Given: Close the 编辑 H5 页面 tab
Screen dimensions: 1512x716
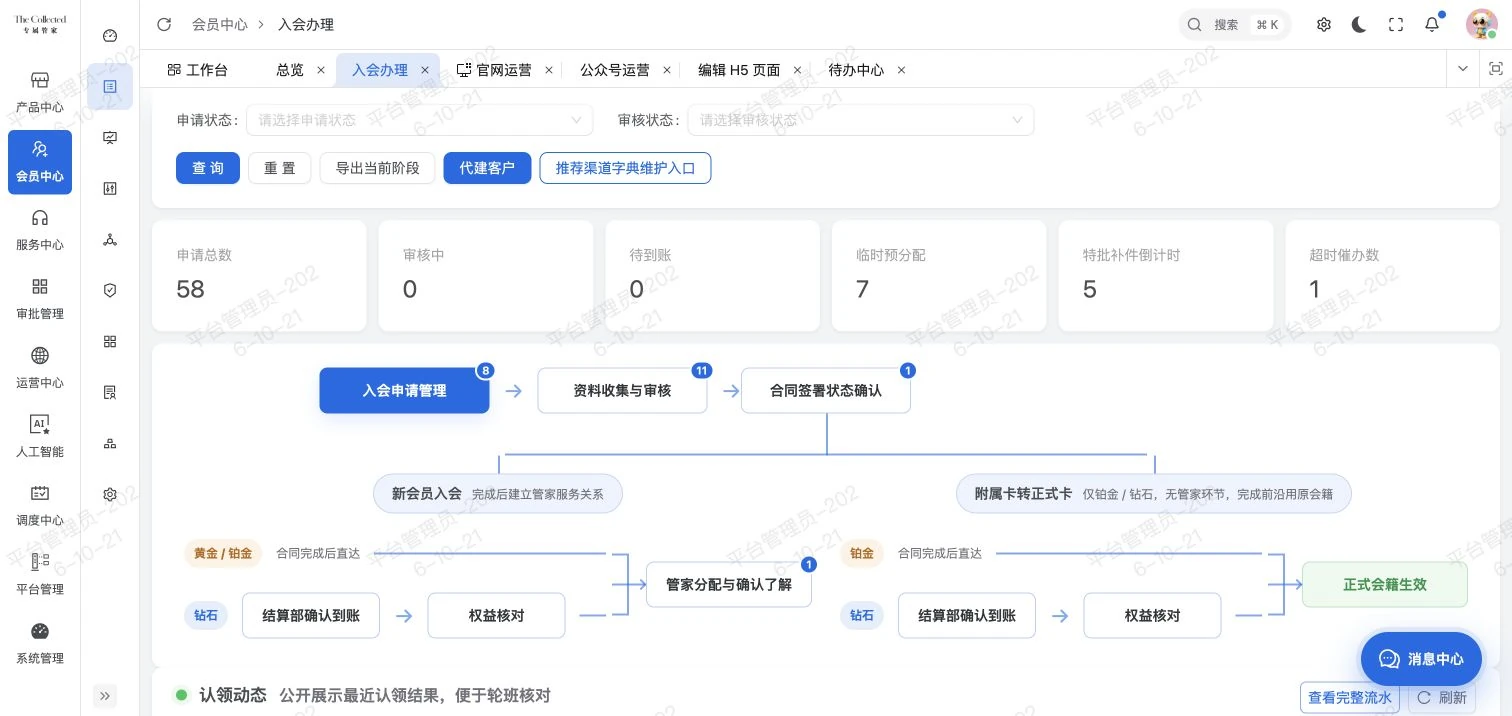Looking at the screenshot, I should pos(797,70).
